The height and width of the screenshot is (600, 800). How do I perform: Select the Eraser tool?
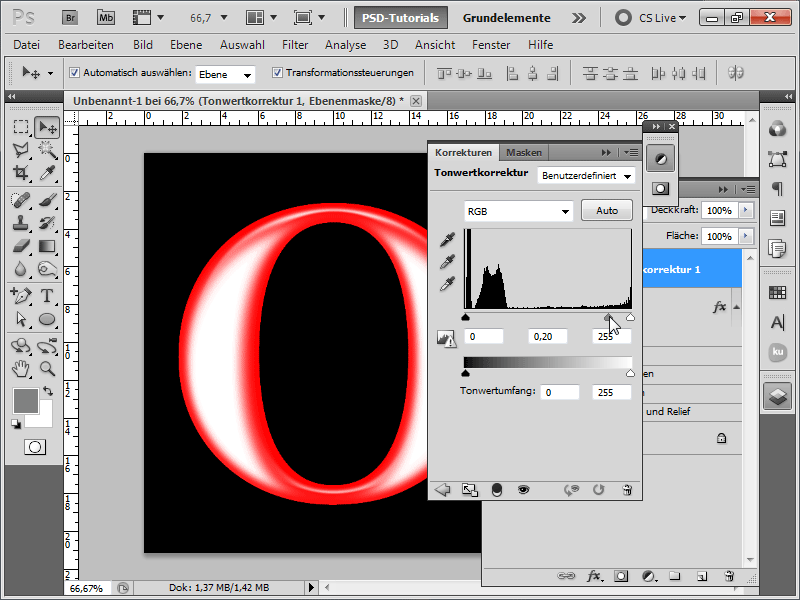pos(21,246)
